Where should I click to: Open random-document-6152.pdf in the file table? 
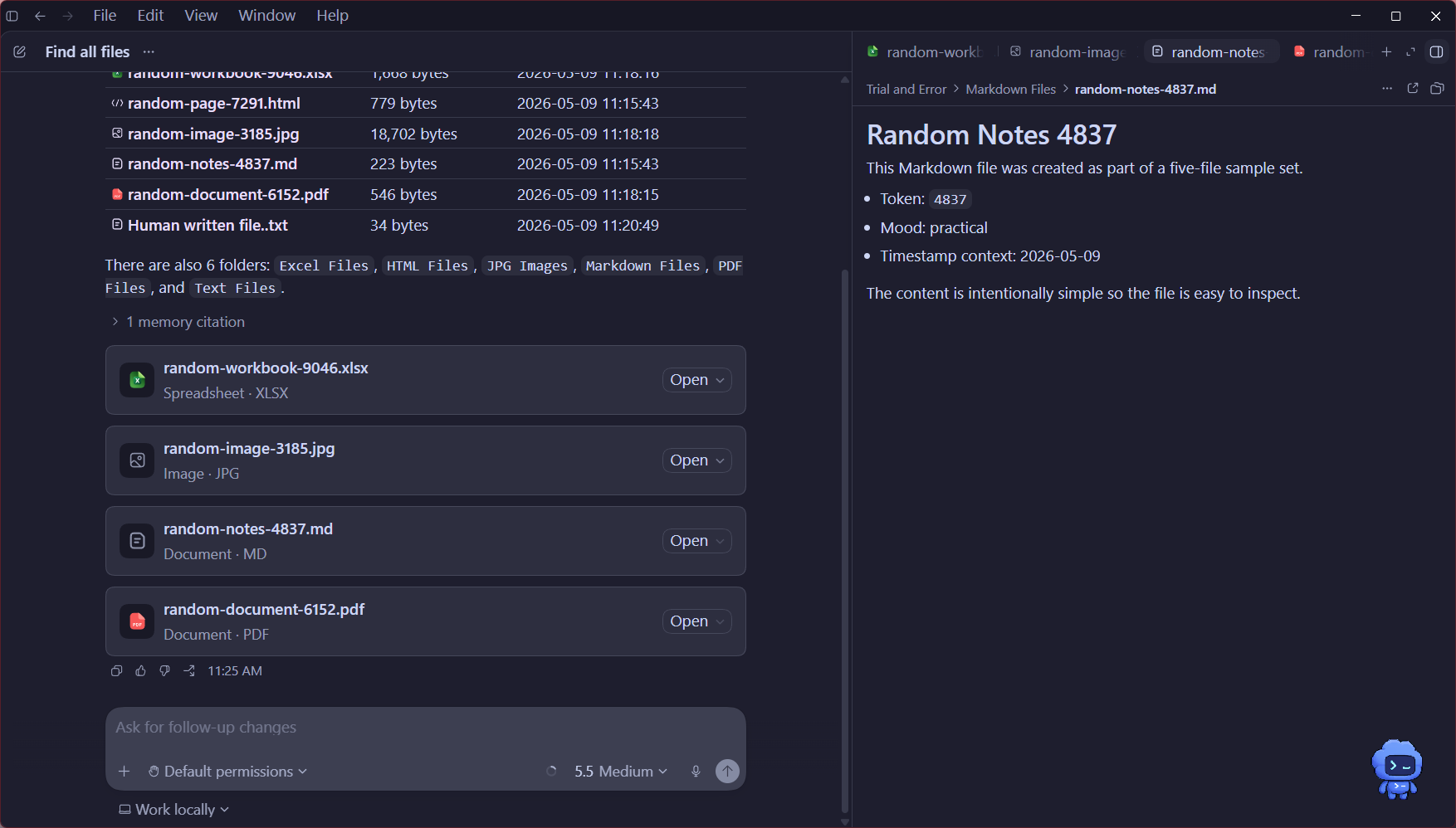pos(227,195)
